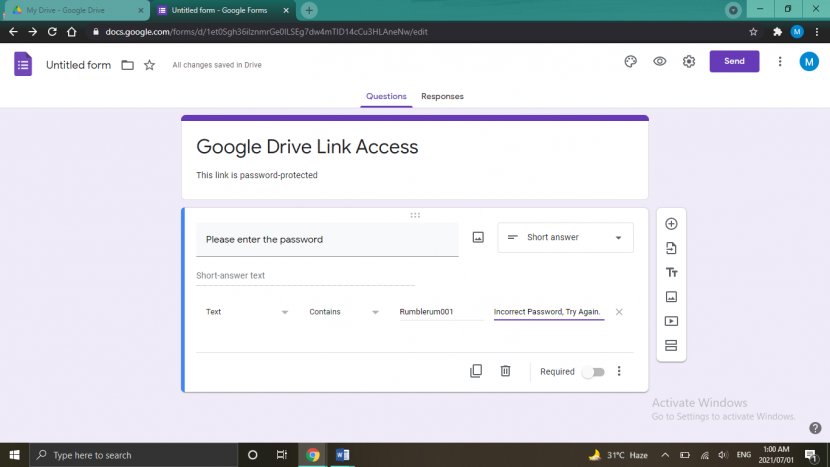Go back to the previous page
830x467 pixels.
pos(13,32)
